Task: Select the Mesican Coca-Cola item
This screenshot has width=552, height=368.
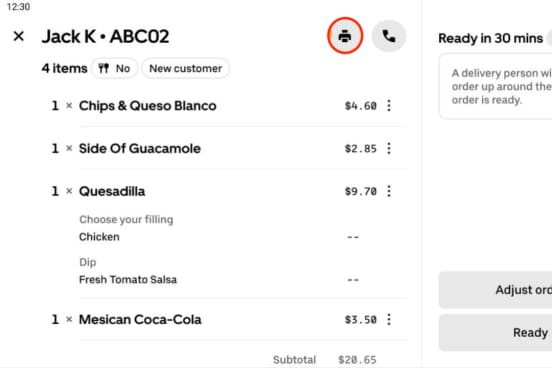Action: [140, 319]
